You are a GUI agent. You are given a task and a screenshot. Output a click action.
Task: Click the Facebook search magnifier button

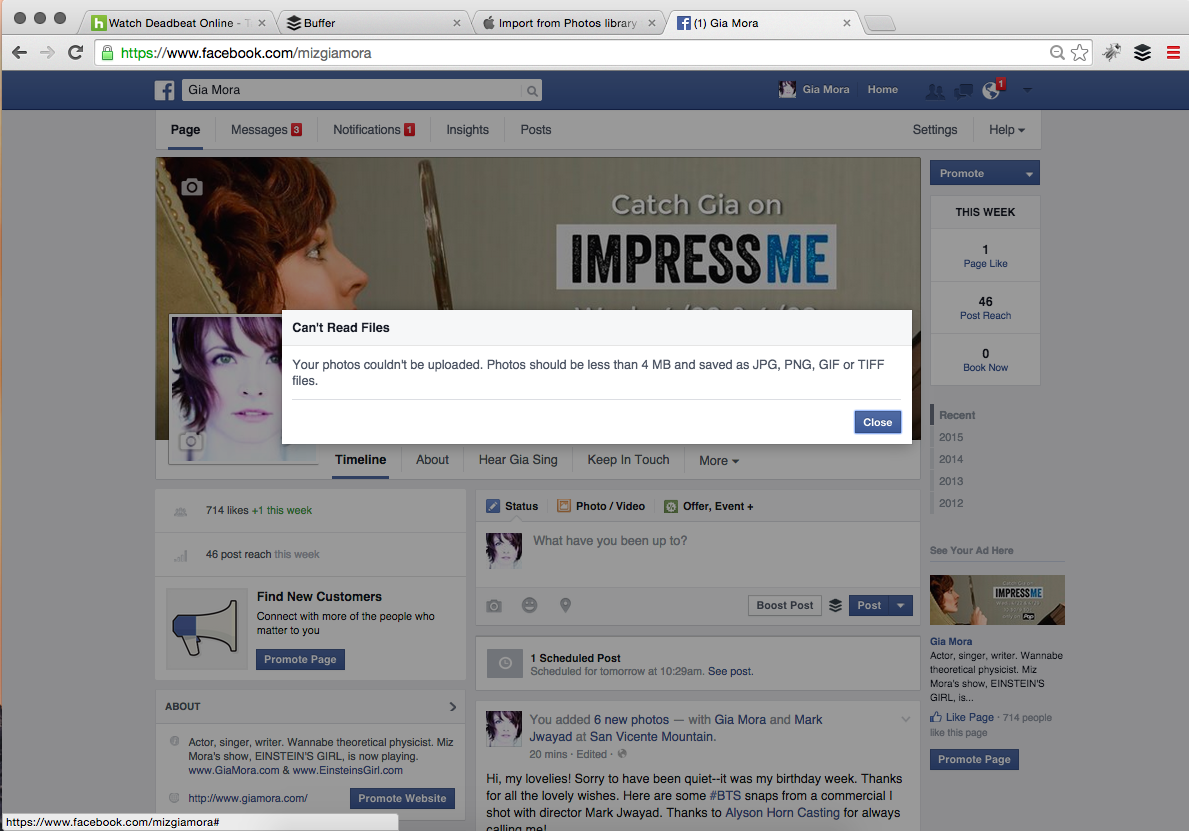(x=532, y=91)
